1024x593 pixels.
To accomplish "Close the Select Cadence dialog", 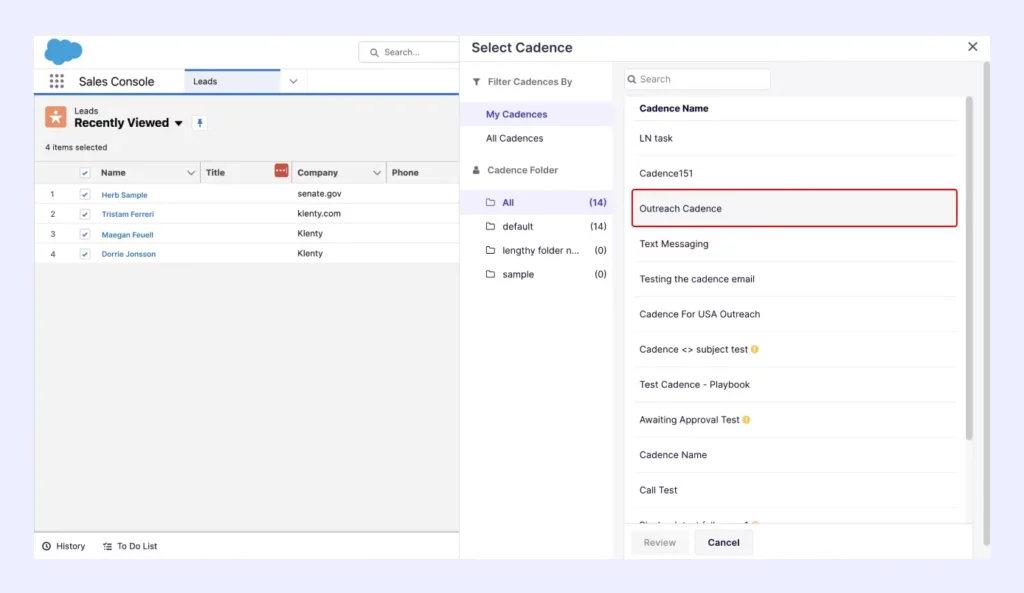I will coord(972,46).
